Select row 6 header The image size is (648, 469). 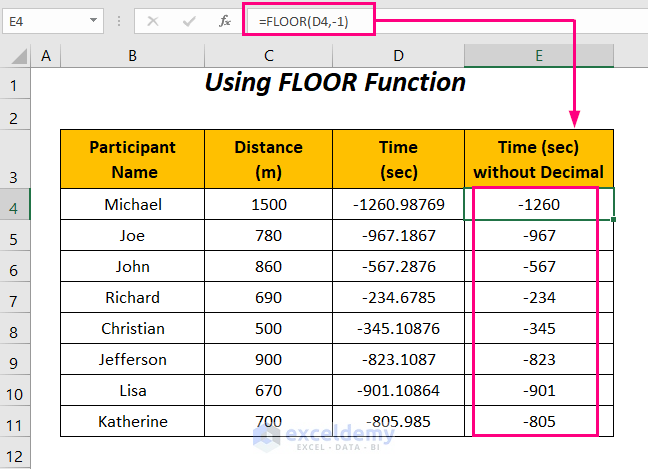click(14, 267)
